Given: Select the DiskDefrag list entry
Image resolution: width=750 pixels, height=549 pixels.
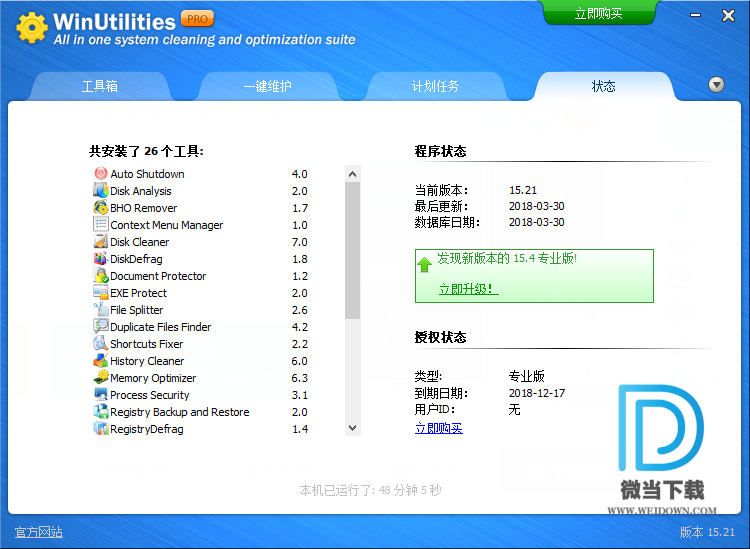Looking at the screenshot, I should (x=201, y=259).
